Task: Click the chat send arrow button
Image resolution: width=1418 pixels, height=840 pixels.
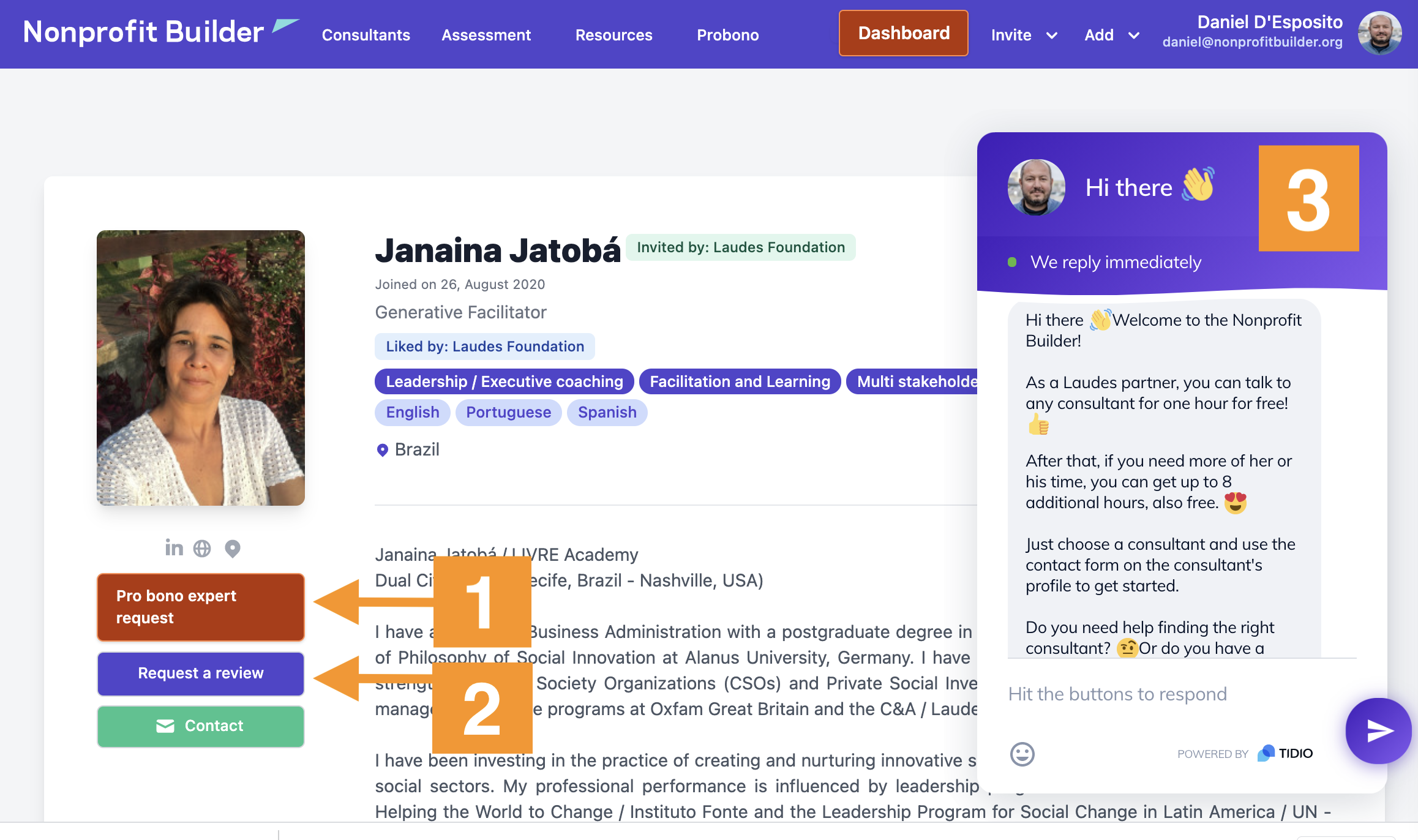Action: point(1379,730)
